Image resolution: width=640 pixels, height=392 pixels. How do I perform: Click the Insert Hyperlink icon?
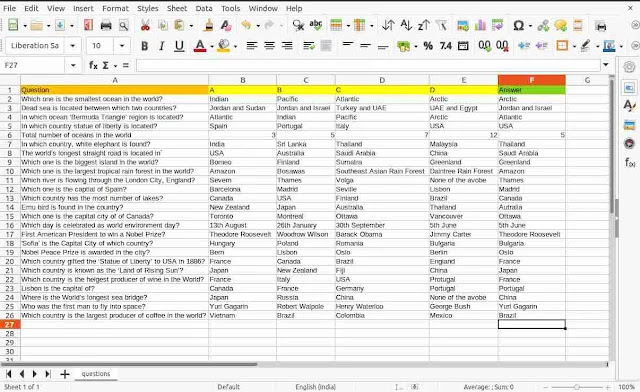click(x=543, y=26)
